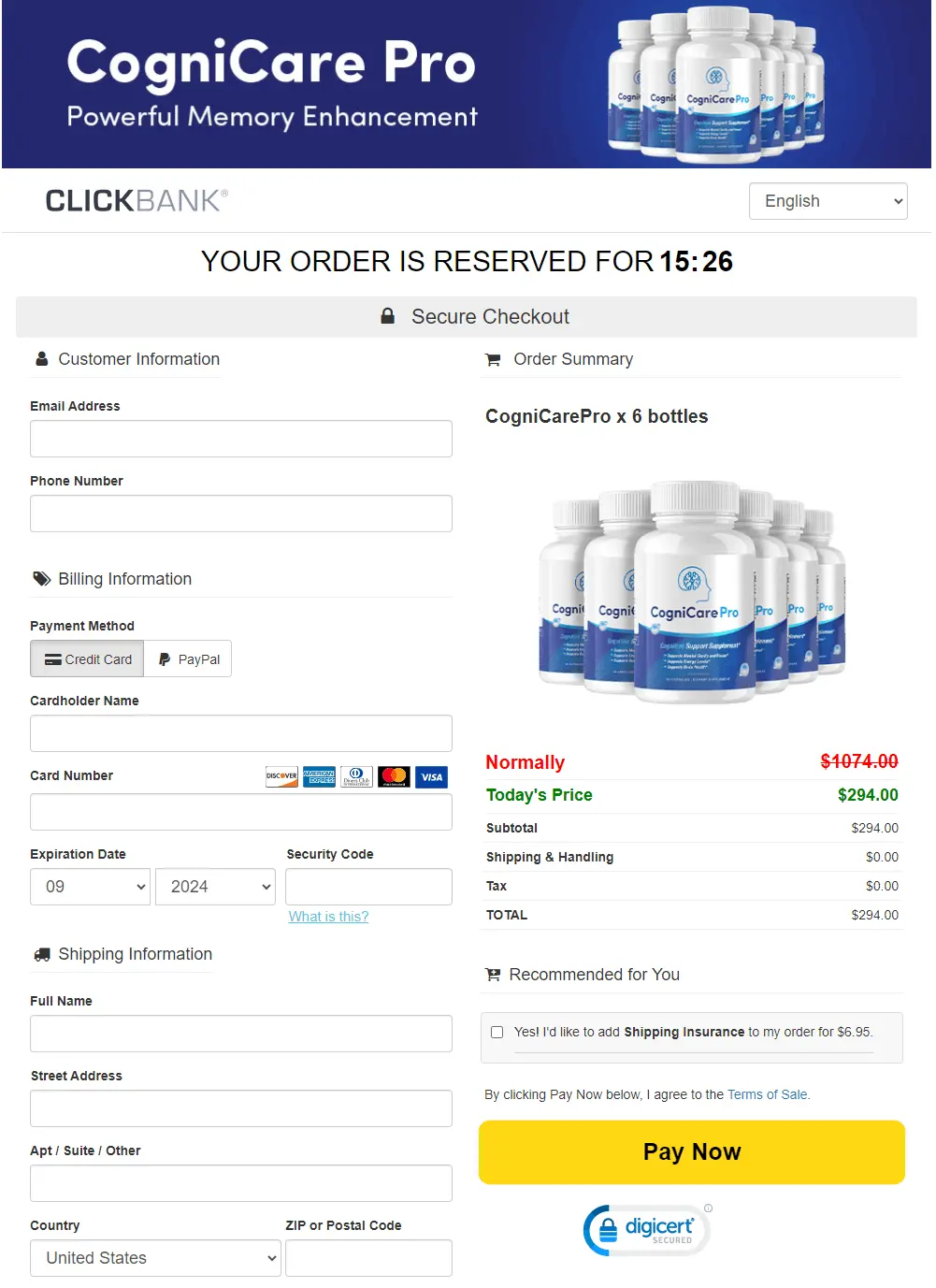Select the Credit Card payment tab
Viewport: 936px width, 1288px height.
[87, 658]
